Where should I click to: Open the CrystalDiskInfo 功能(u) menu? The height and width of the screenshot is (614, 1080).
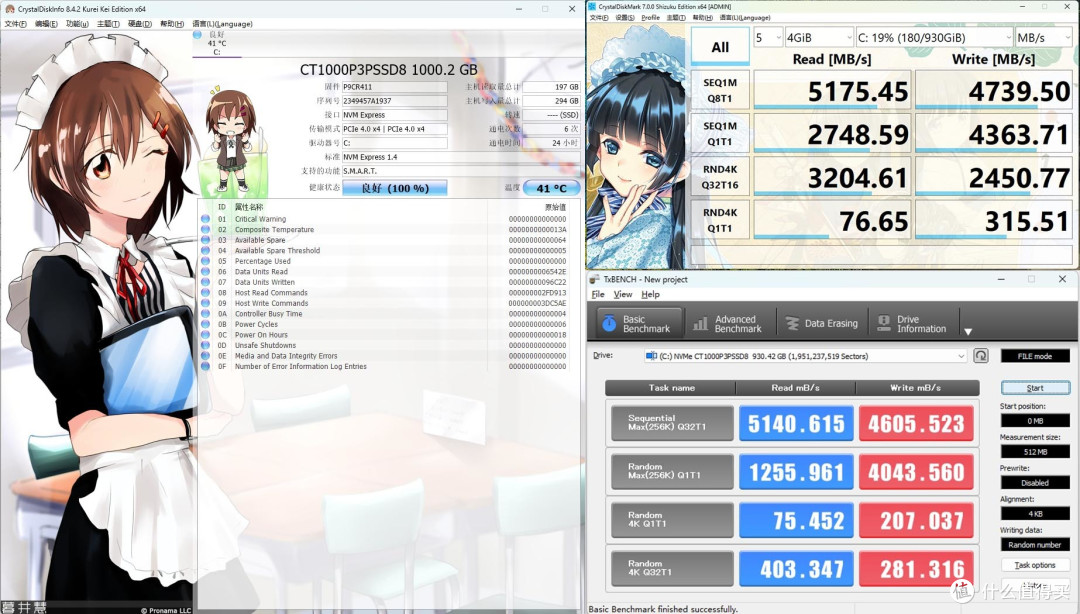(77, 23)
